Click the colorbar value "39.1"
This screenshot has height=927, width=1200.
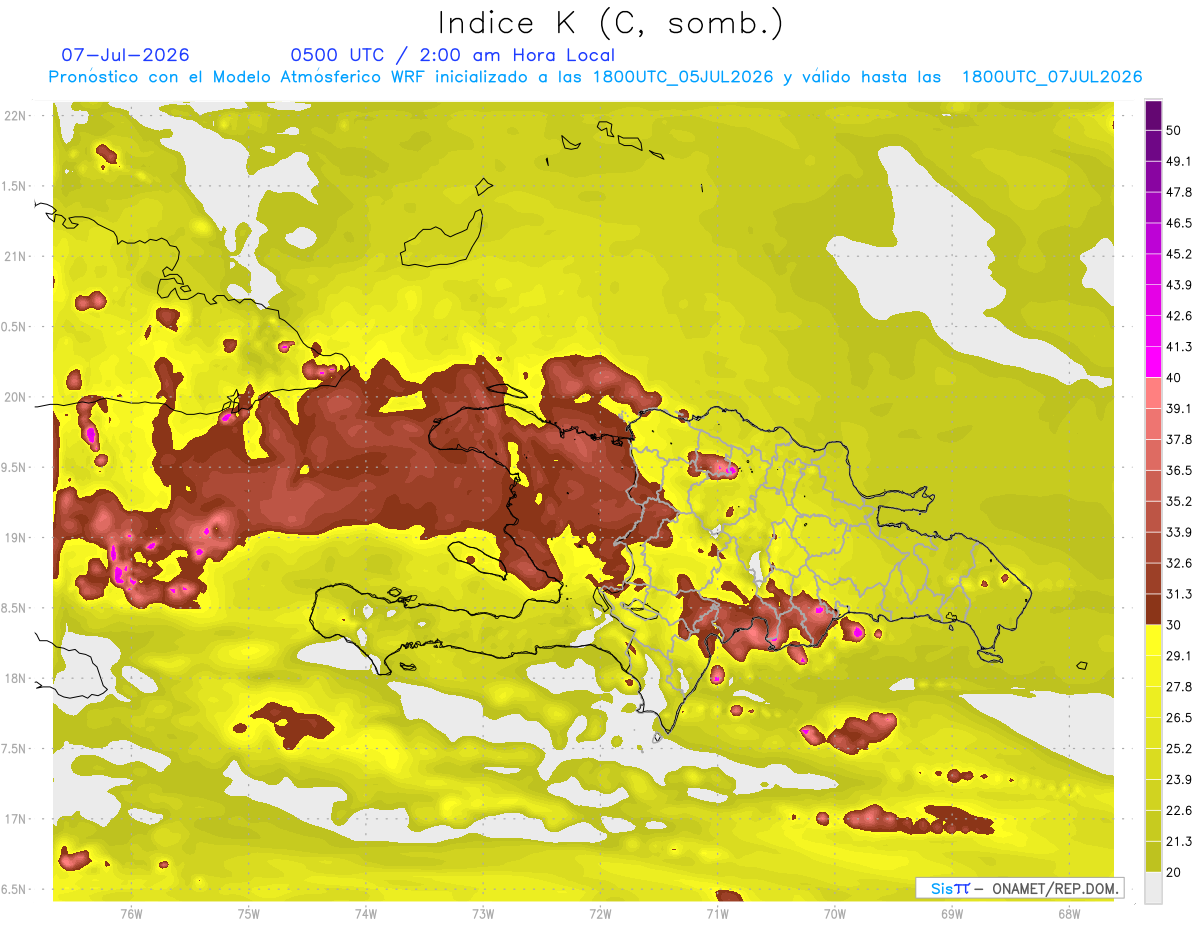(x=1179, y=409)
